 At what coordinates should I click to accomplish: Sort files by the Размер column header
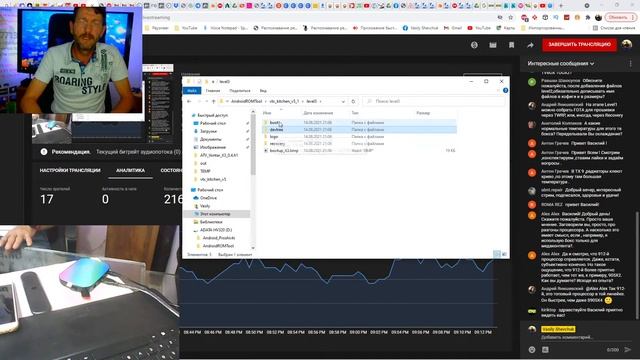click(423, 113)
